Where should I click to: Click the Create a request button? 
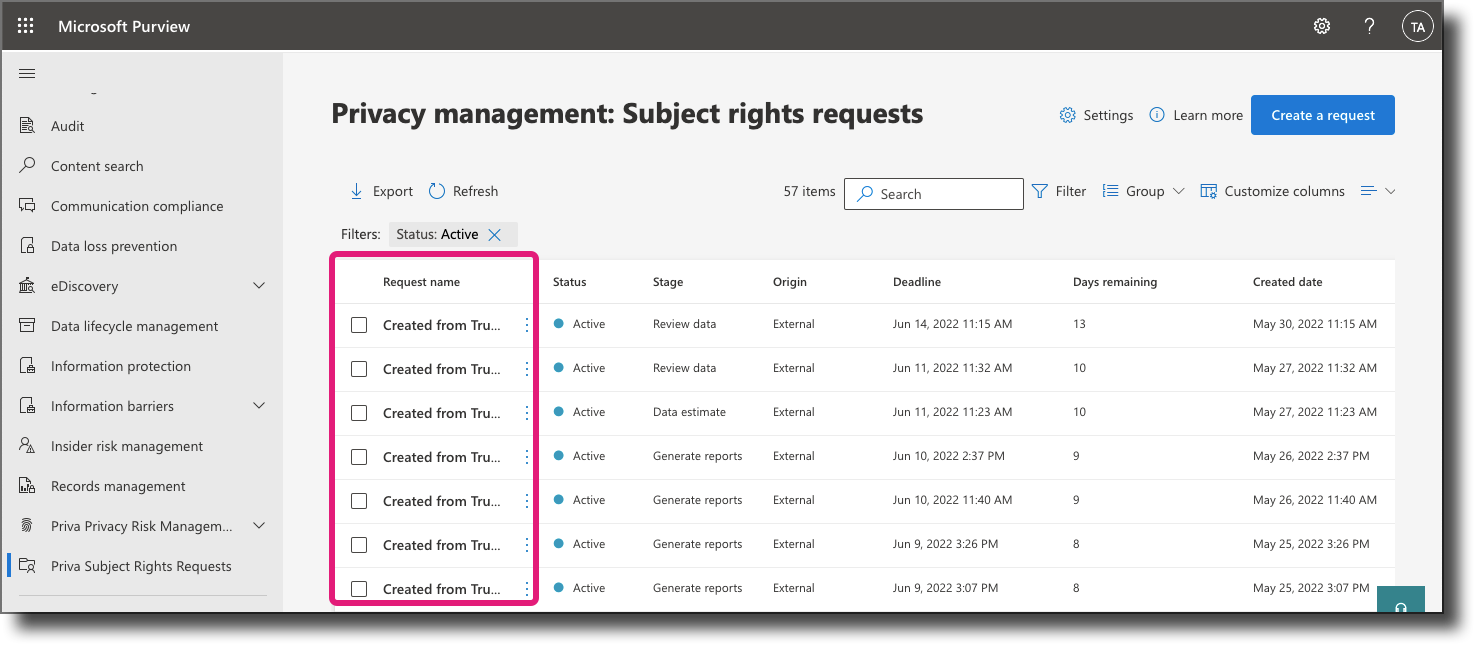1322,114
